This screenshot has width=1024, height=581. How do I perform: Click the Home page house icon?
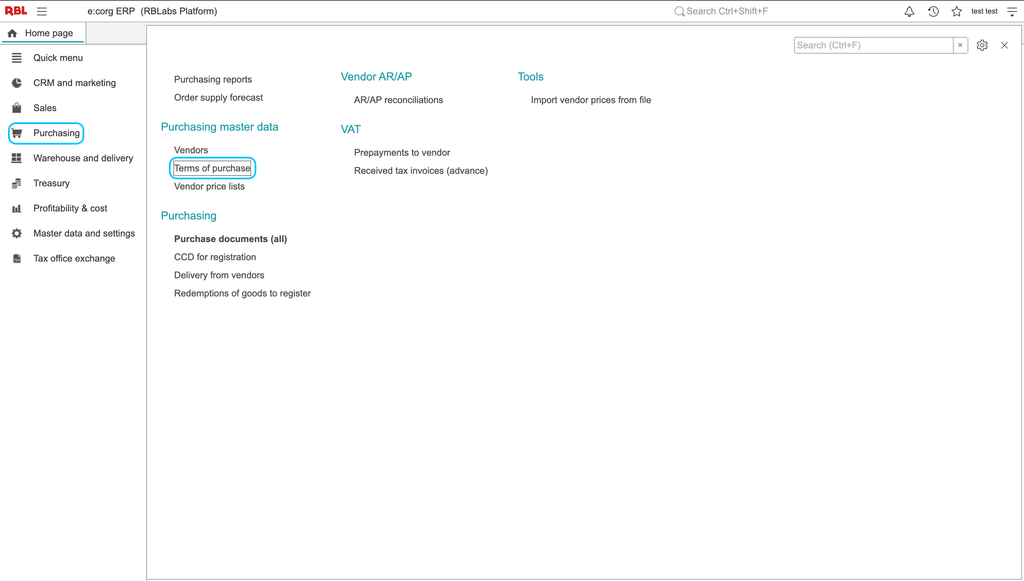pos(12,33)
